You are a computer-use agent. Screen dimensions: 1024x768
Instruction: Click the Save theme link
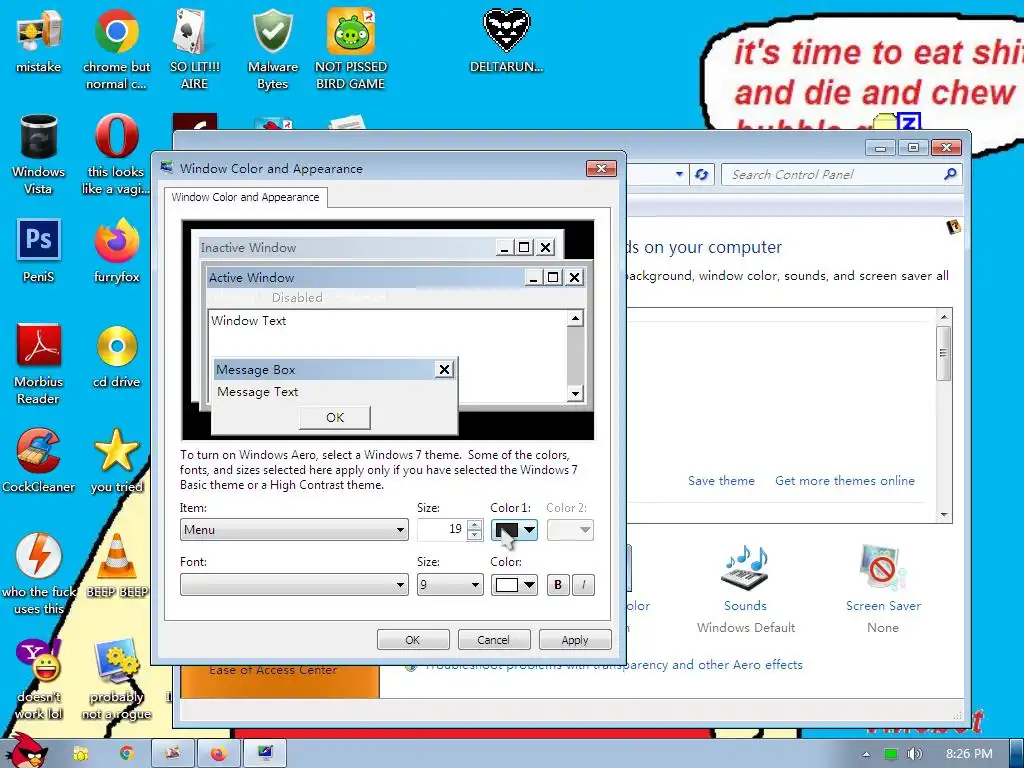coord(721,481)
